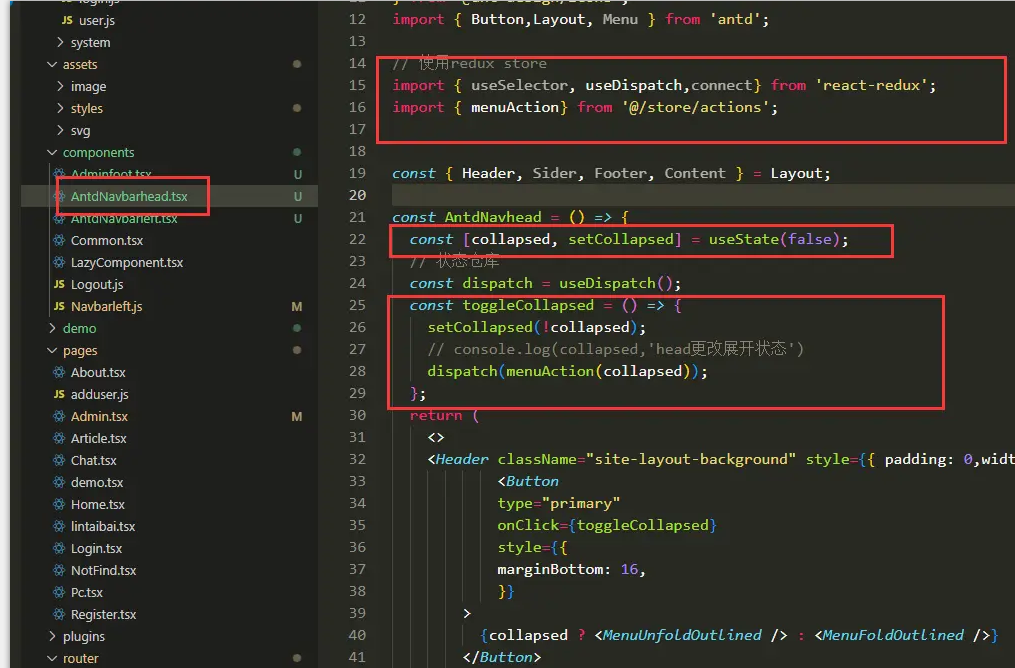Open Article.tsx file

(98, 439)
